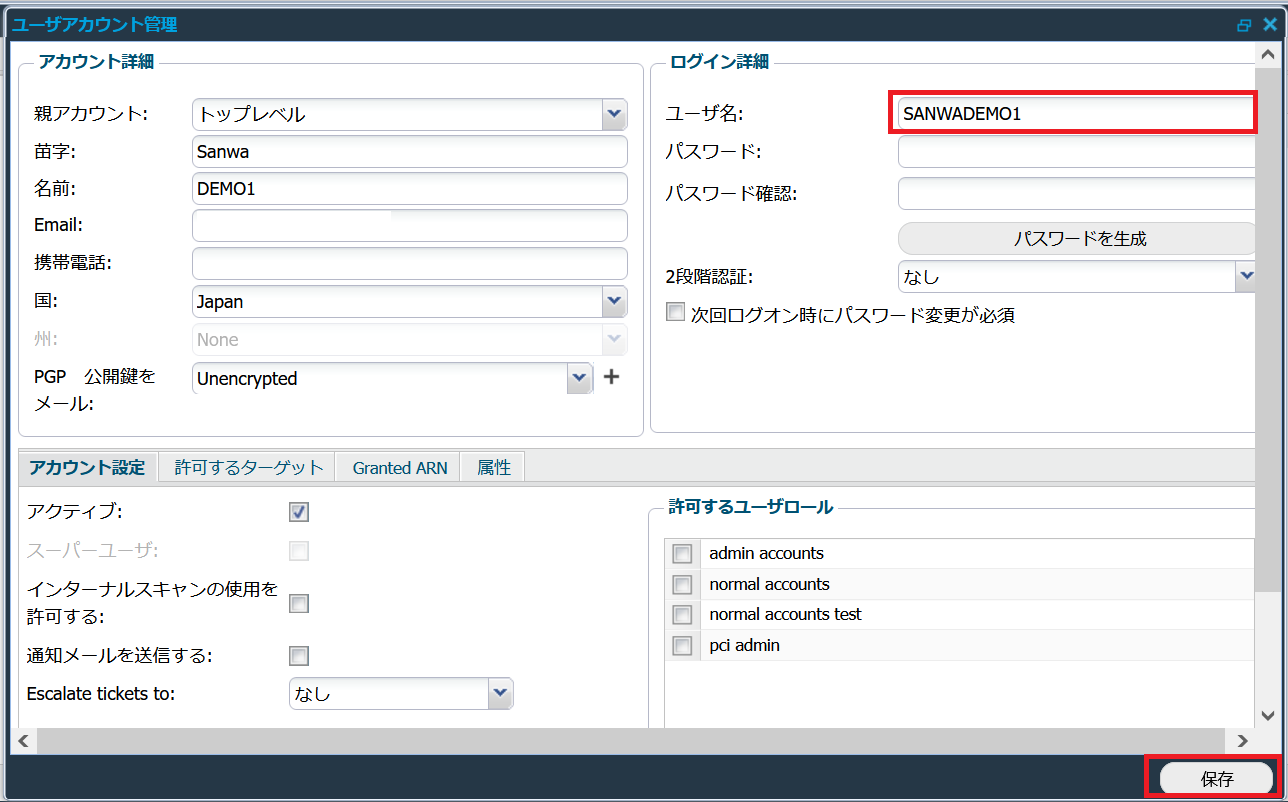This screenshot has width=1288, height=802.
Task: Click the horizontal scrollbar left arrow
Action: [23, 741]
